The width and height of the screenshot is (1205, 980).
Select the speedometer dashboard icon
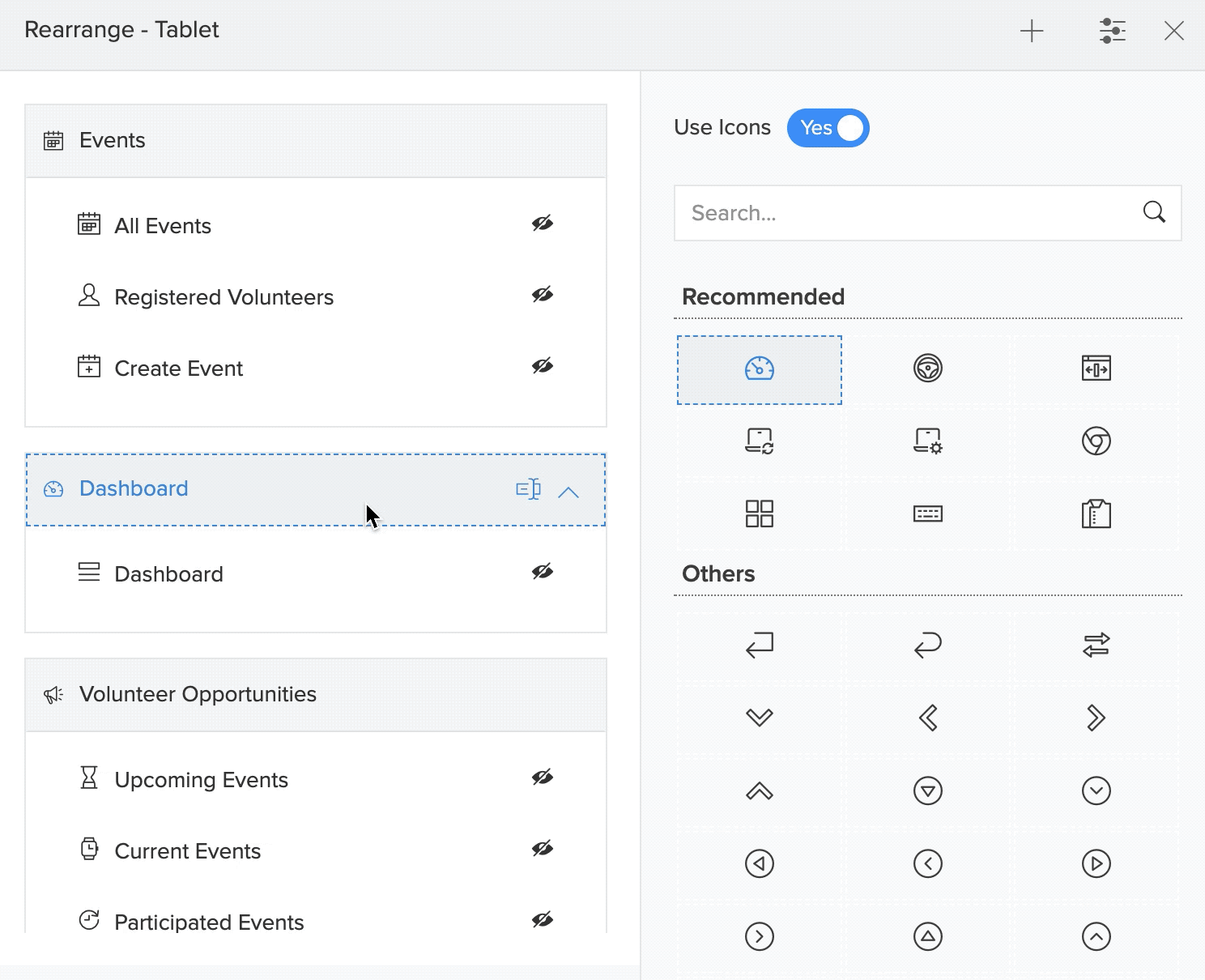(759, 369)
